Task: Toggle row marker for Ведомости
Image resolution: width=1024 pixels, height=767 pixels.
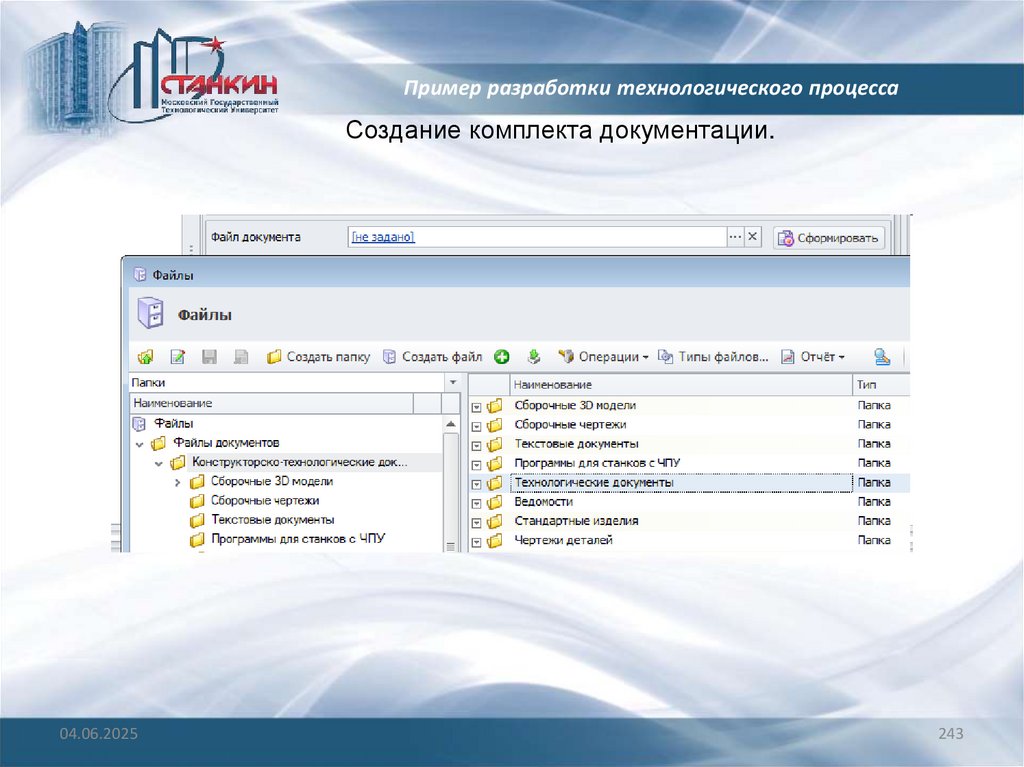Action: 477,503
